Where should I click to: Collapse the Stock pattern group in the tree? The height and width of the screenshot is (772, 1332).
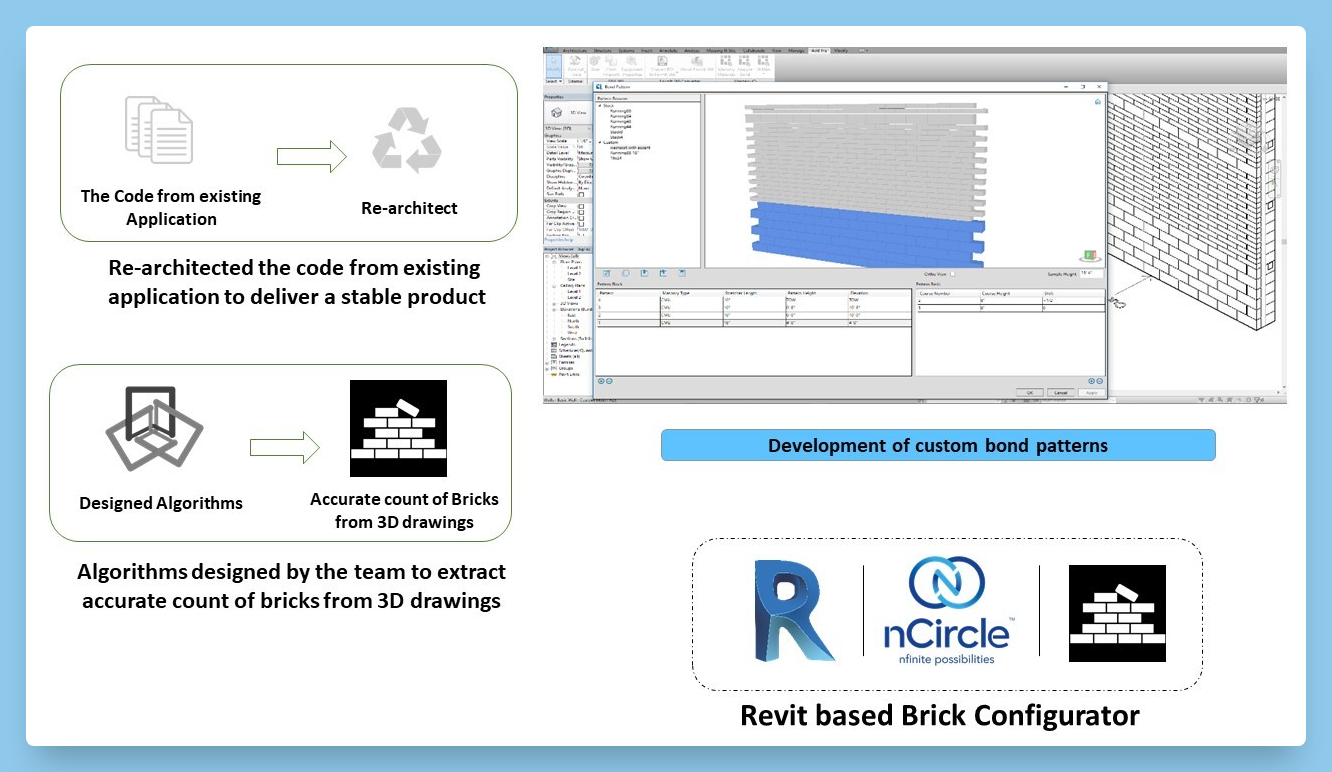(x=599, y=104)
